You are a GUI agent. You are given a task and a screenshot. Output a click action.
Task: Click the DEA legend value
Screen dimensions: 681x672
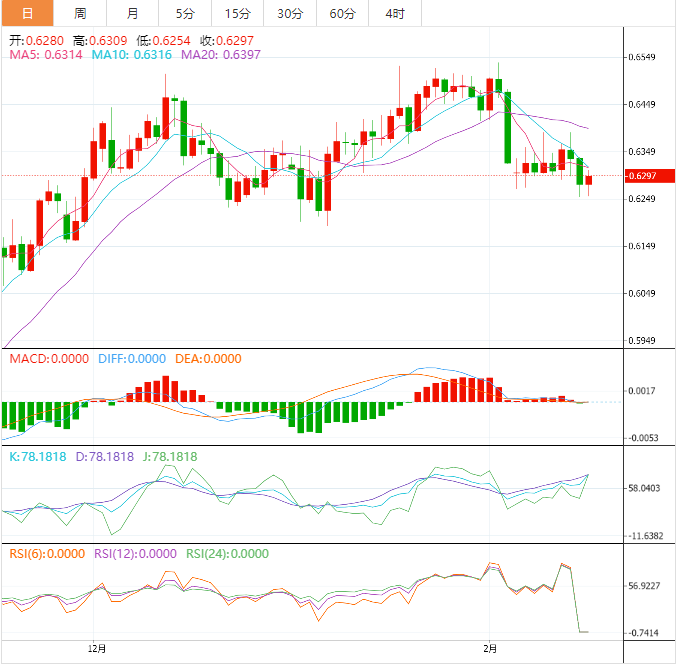click(207, 359)
